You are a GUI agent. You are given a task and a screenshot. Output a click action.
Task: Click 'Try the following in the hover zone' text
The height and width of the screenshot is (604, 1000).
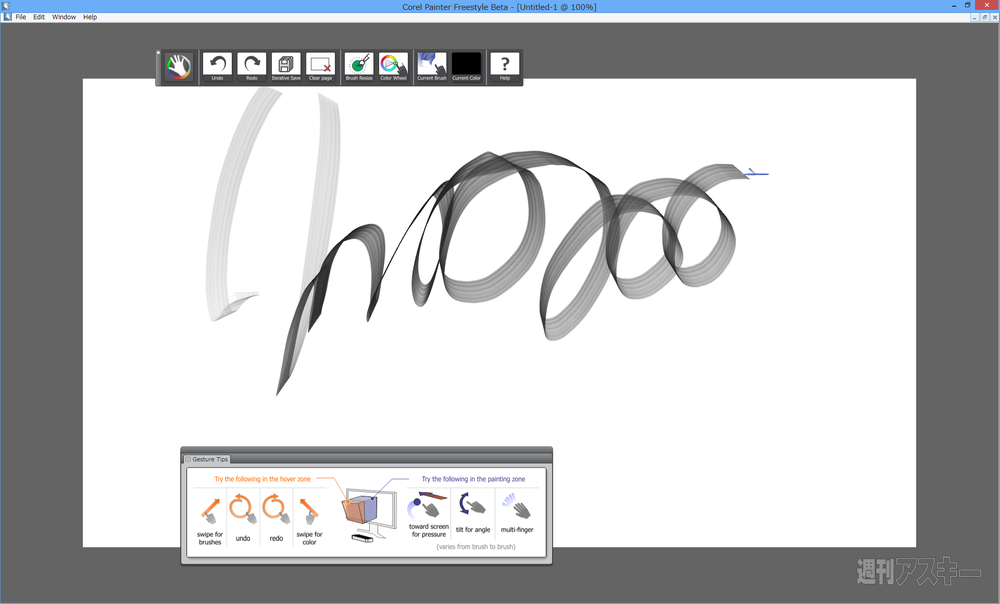(x=262, y=479)
